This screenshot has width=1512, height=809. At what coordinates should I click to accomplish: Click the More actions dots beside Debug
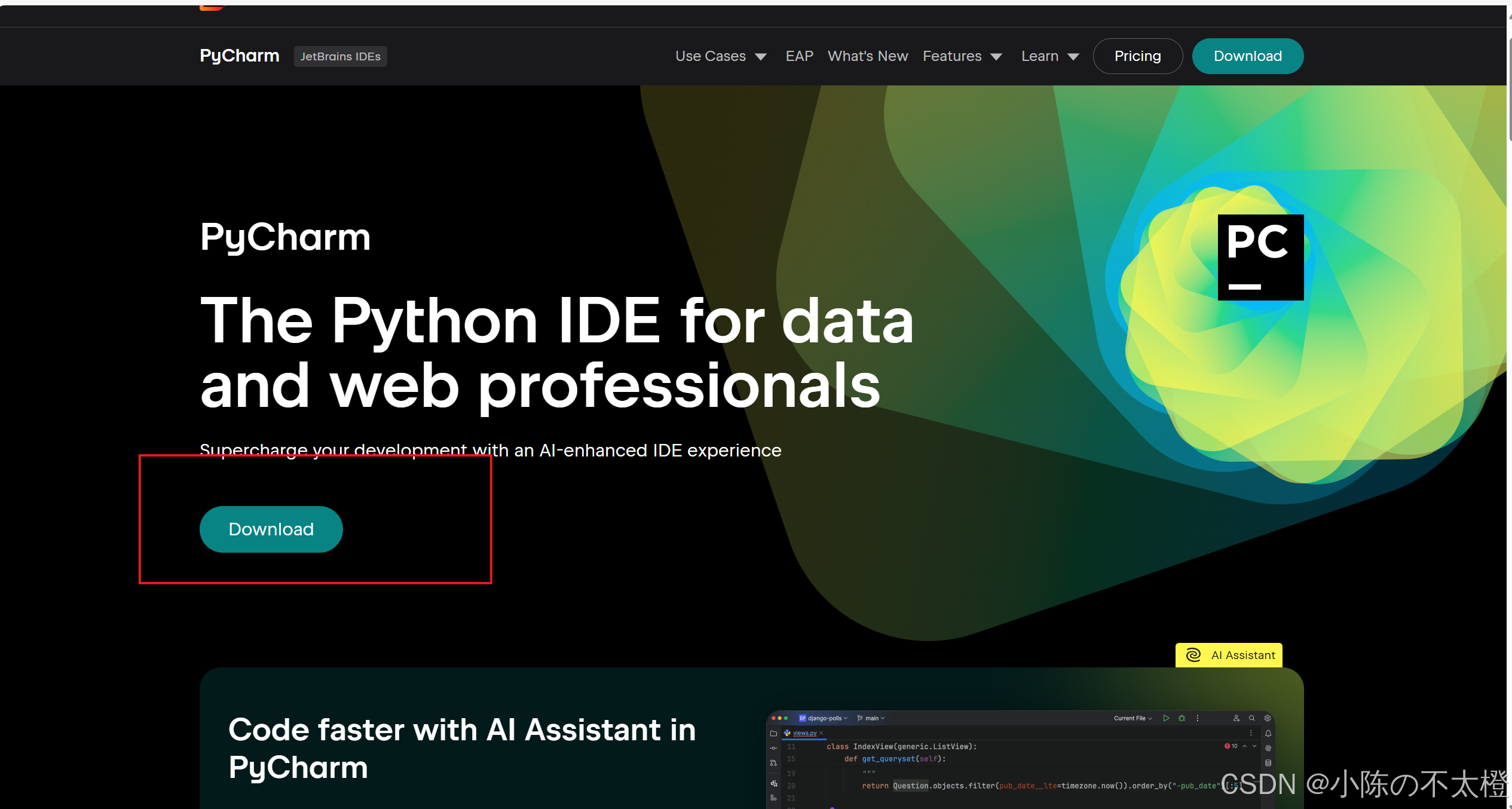(x=1197, y=718)
